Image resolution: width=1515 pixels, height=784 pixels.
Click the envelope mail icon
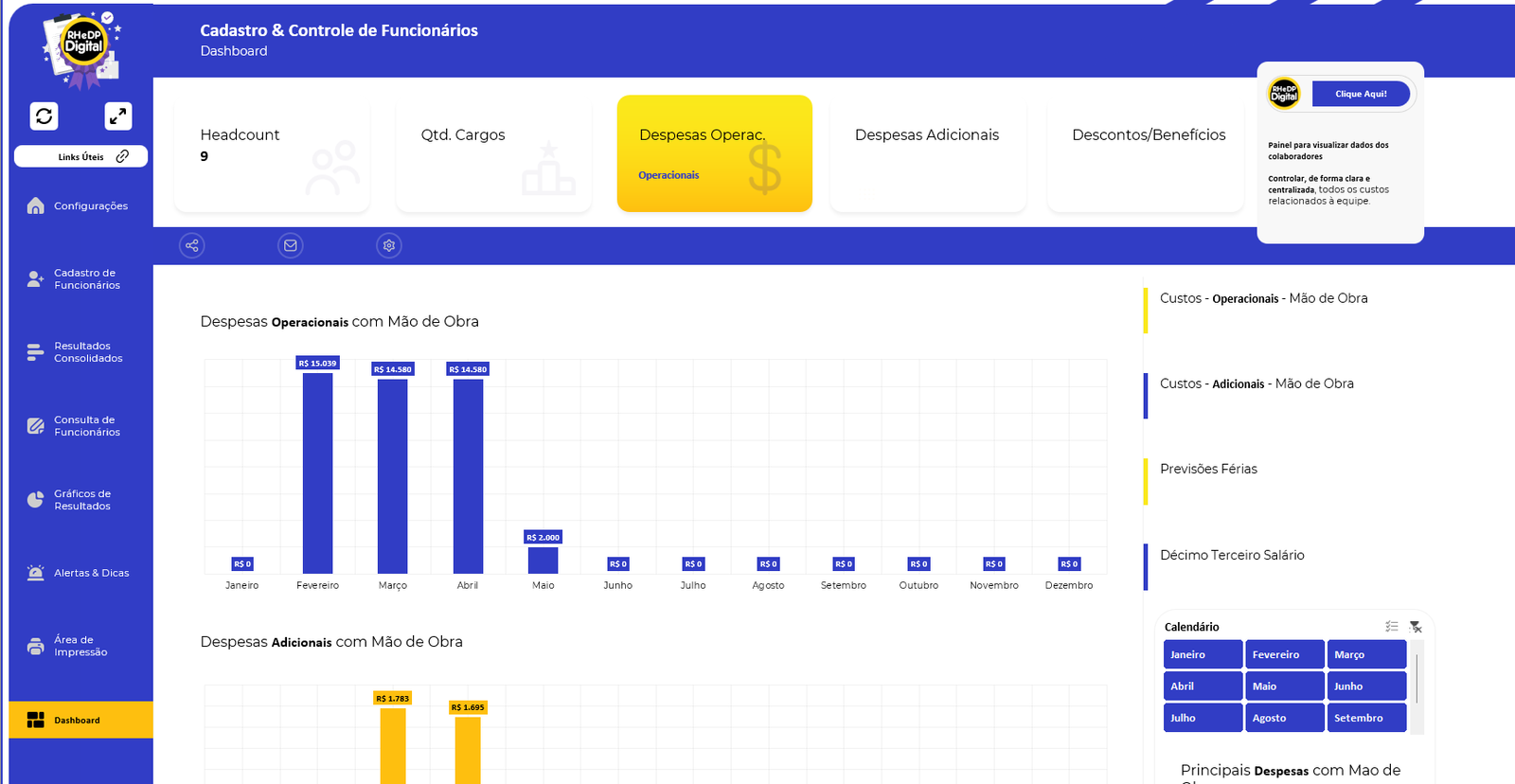point(291,246)
